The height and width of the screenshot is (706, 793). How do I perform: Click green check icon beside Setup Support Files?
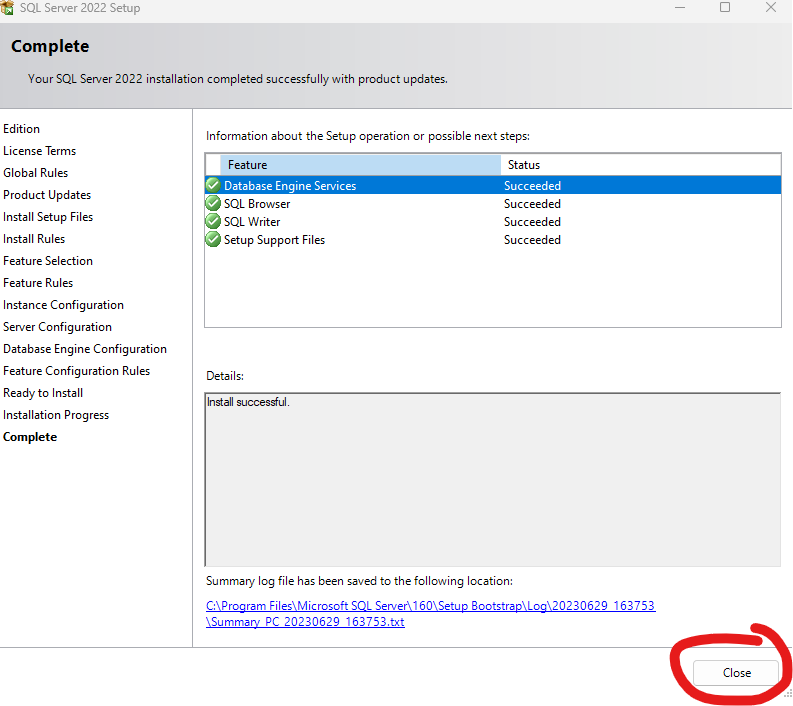click(x=213, y=239)
